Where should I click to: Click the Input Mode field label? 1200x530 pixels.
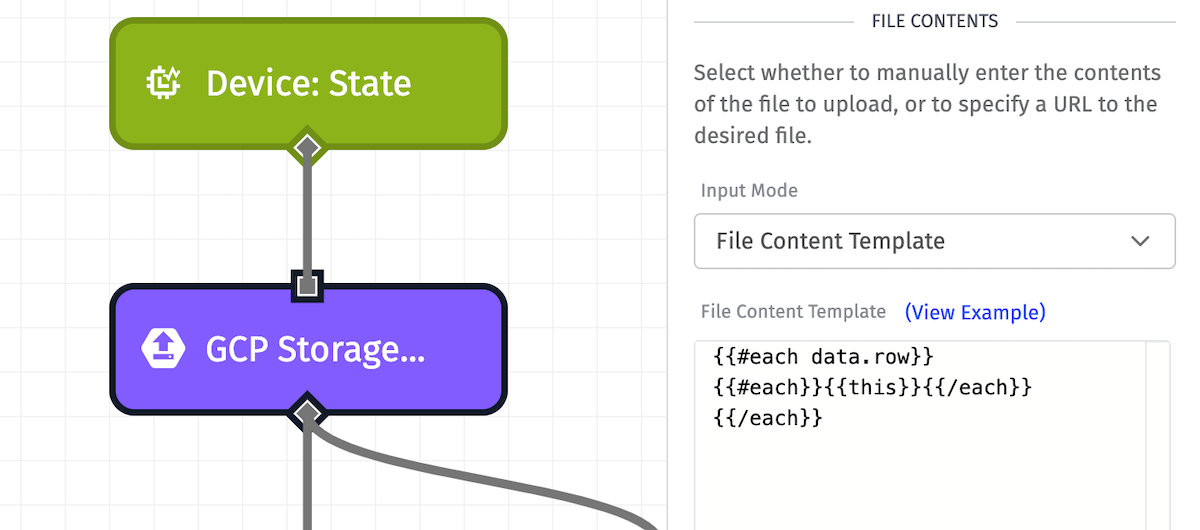click(749, 191)
